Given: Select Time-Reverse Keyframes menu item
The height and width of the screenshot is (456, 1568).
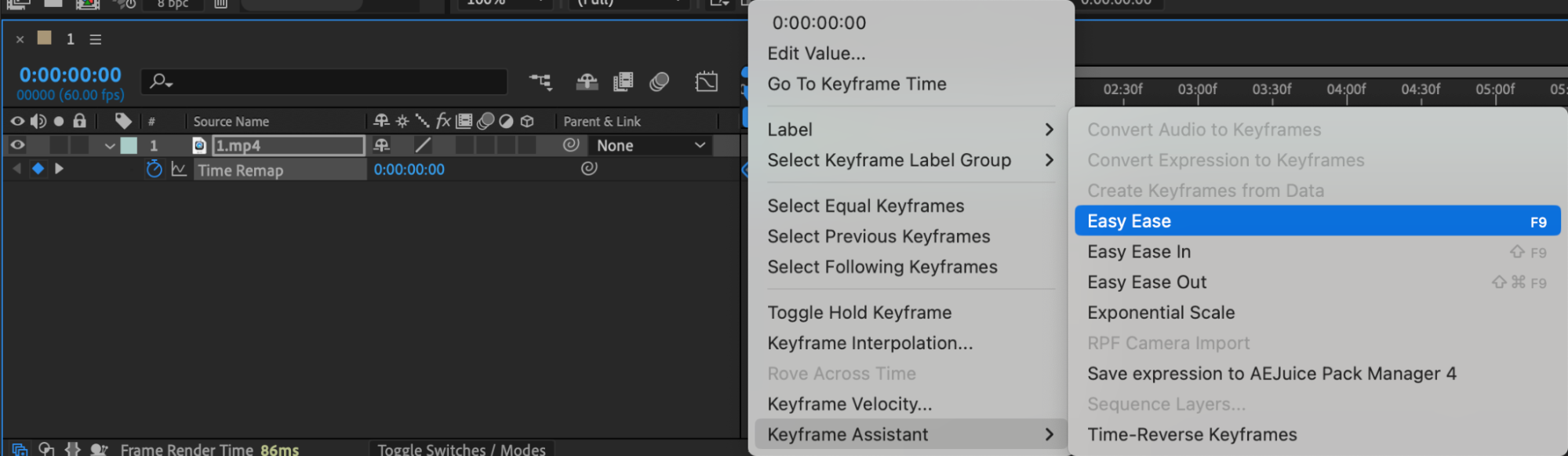Looking at the screenshot, I should pyautogui.click(x=1191, y=435).
